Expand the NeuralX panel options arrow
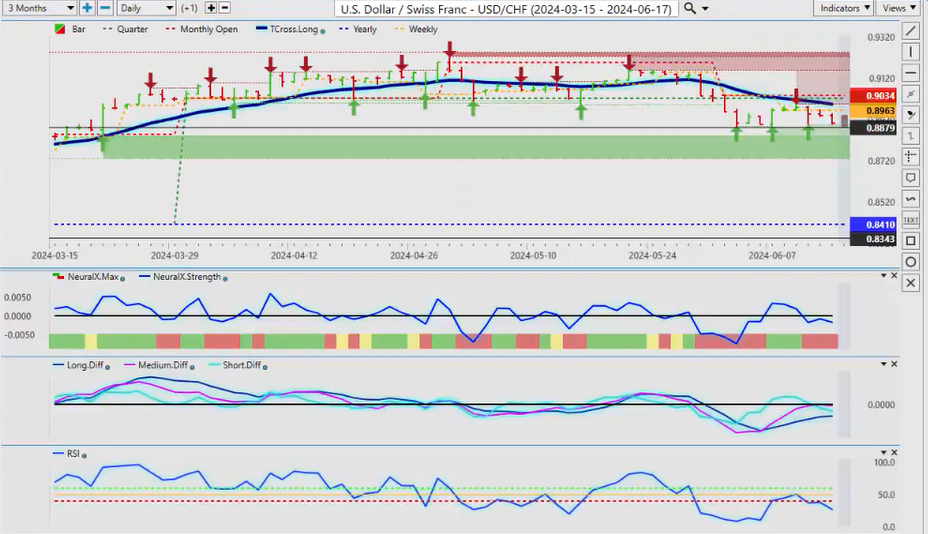 pyautogui.click(x=882, y=275)
